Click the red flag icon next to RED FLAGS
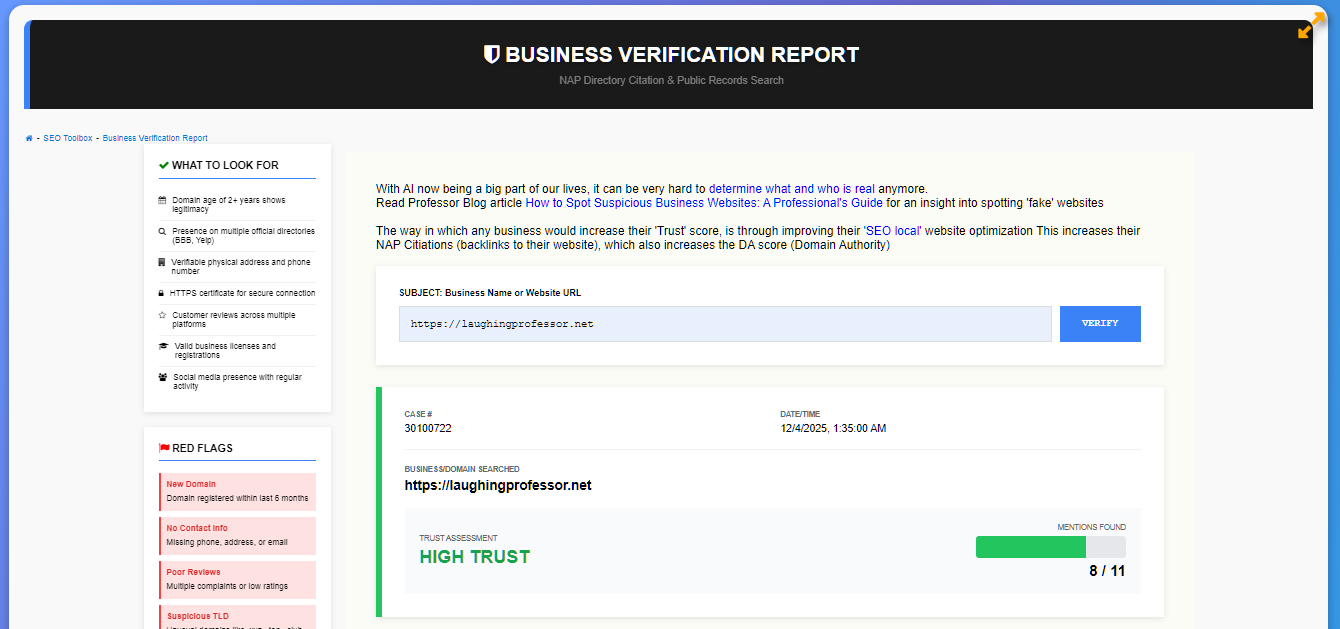The height and width of the screenshot is (629, 1340). (x=164, y=448)
